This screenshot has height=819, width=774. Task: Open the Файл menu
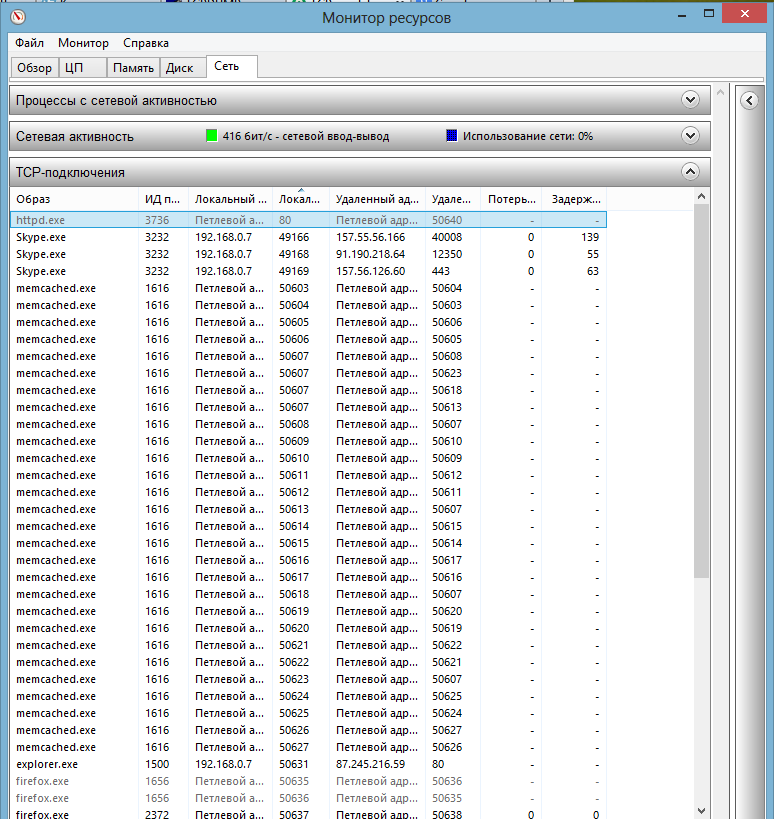click(x=29, y=43)
